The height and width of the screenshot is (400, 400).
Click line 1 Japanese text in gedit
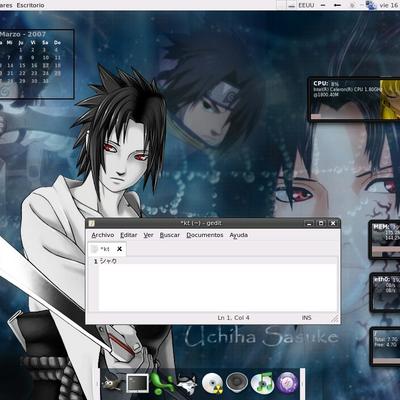pyautogui.click(x=108, y=261)
